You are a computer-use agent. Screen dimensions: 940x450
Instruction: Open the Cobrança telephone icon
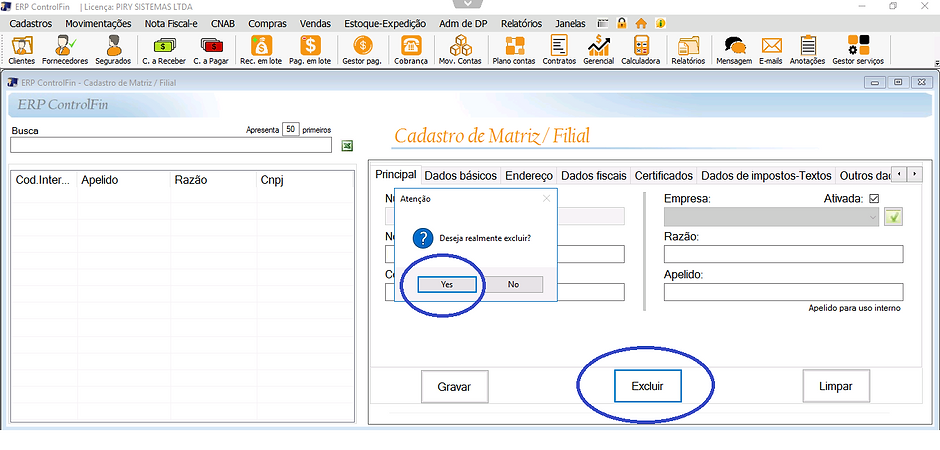coord(411,50)
